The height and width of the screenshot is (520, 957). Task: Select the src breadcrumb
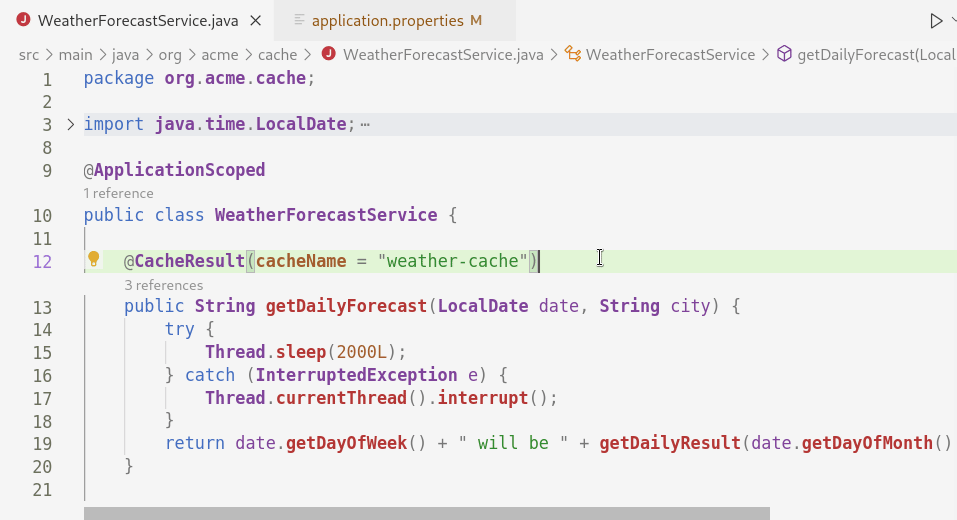pos(29,55)
